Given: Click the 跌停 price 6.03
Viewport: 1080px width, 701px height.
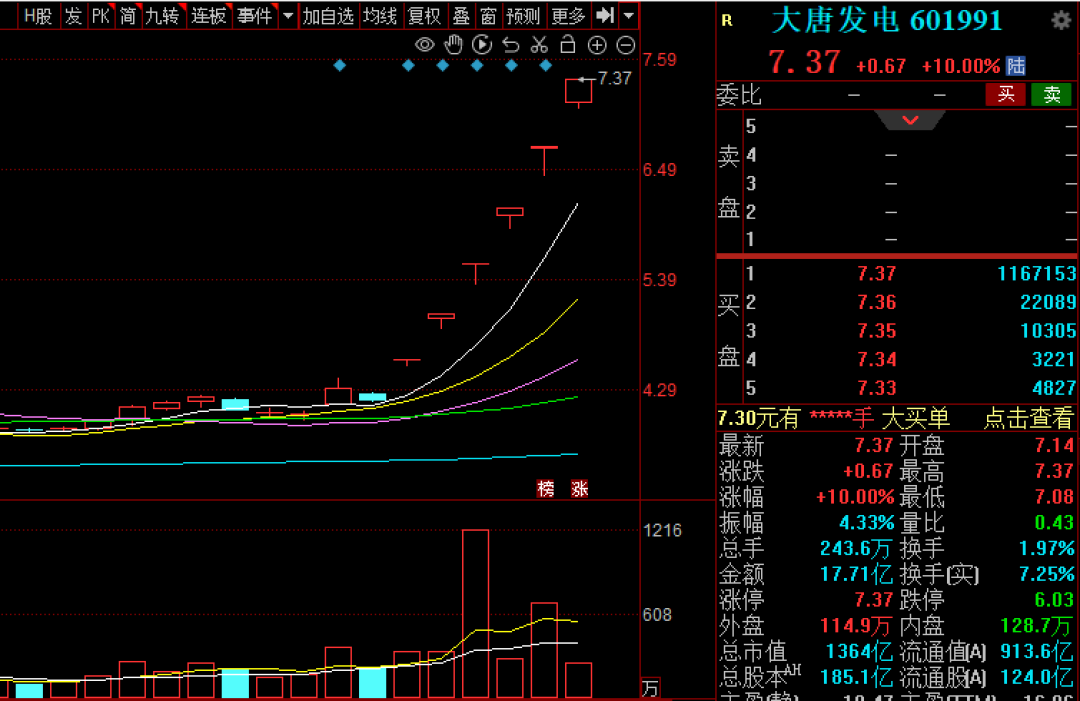Looking at the screenshot, I should click(x=1054, y=599).
